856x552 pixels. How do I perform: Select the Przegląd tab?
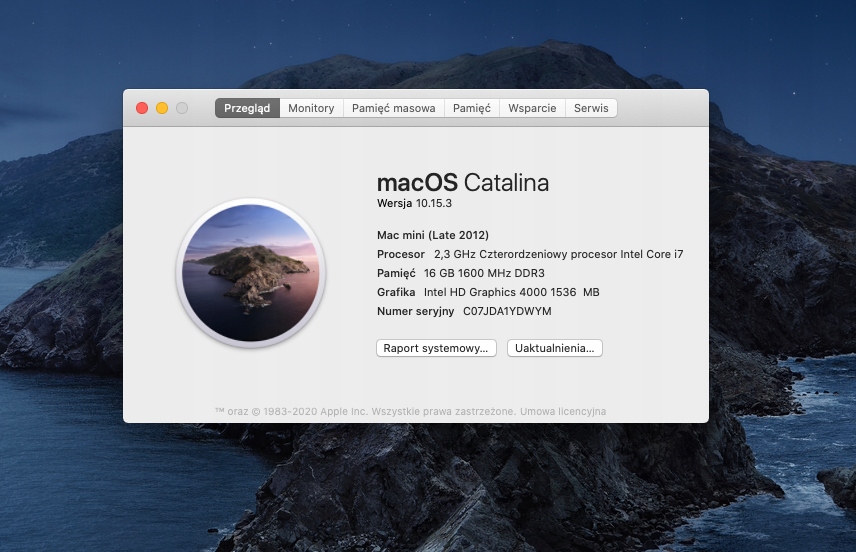point(247,108)
